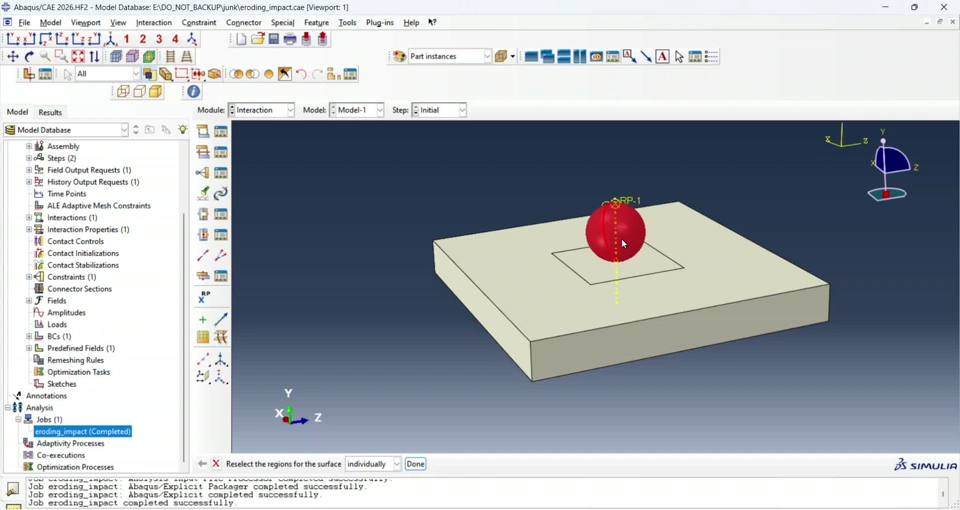Screen dimensions: 960x510
Task: Click the Cascade Viewports icon
Action: click(547, 56)
